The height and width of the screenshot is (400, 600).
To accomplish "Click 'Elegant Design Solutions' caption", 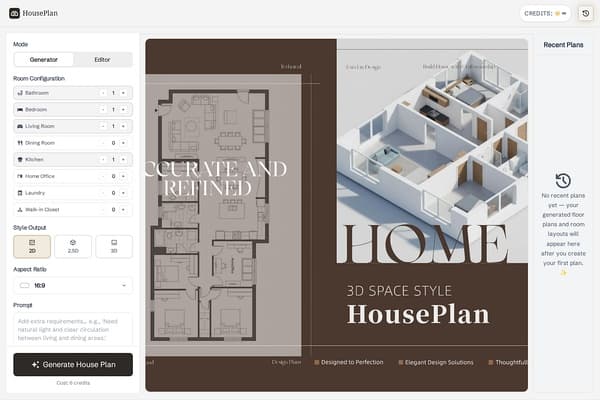I will pos(439,362).
